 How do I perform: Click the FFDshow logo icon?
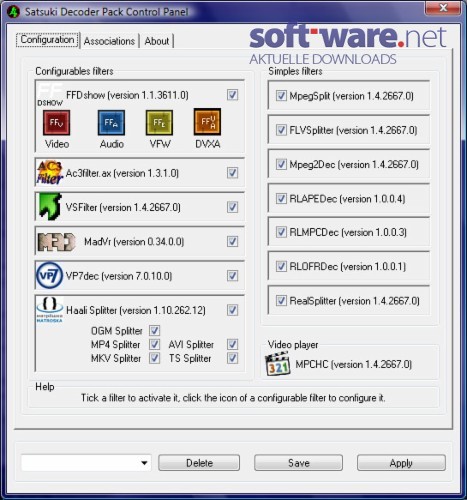coord(50,94)
